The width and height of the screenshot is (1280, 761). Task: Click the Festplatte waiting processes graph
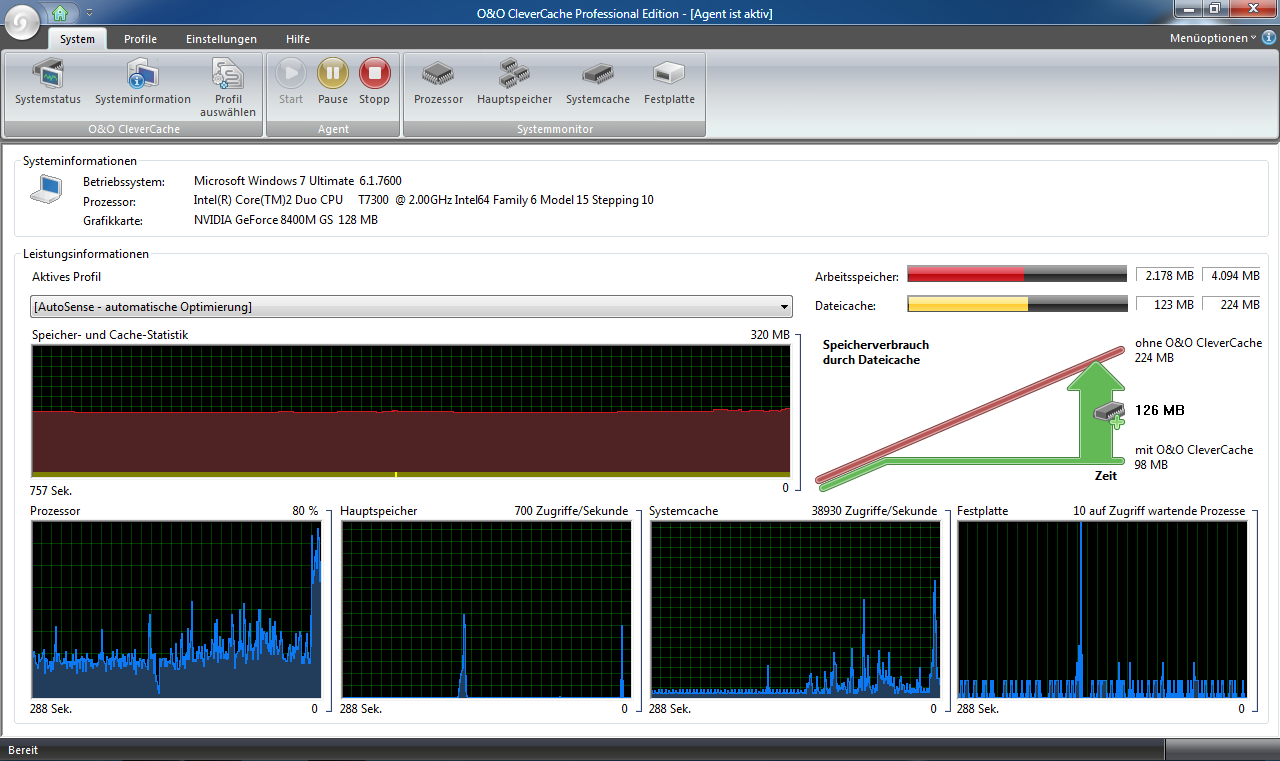click(x=1103, y=610)
